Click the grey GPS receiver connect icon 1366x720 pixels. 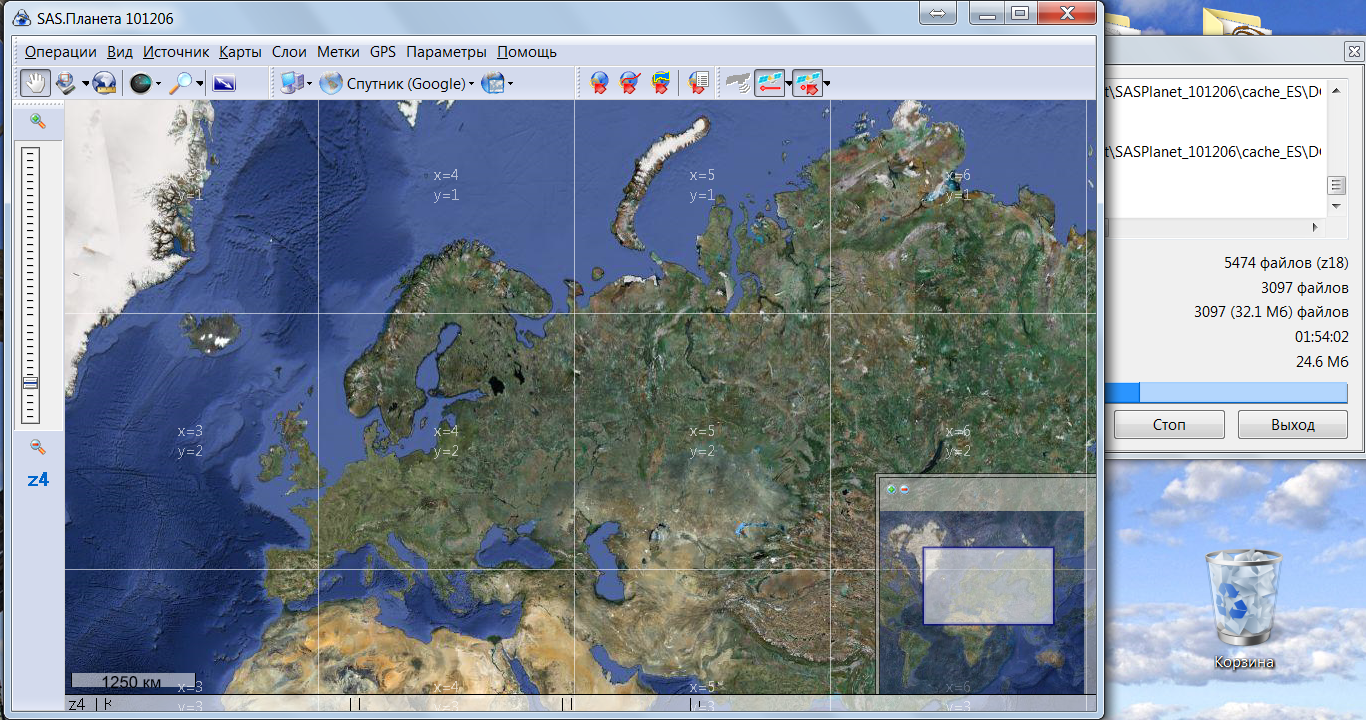(x=736, y=84)
